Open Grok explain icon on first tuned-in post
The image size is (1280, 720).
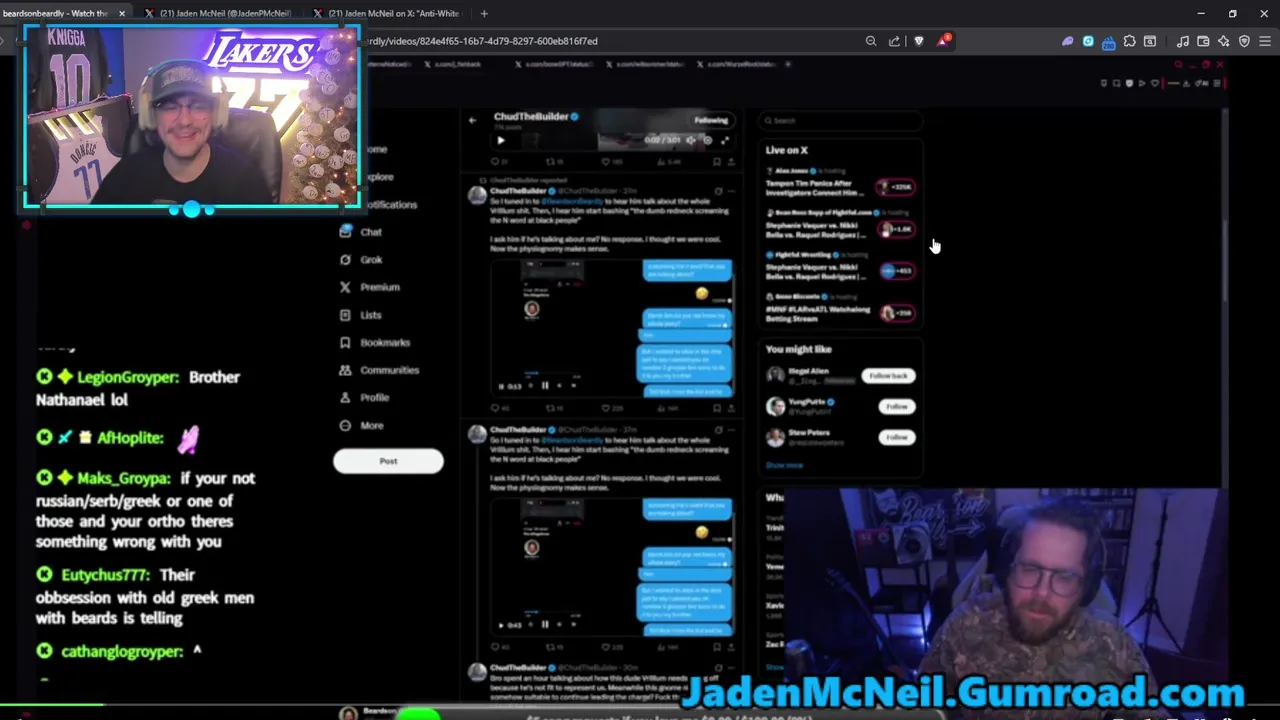(718, 191)
